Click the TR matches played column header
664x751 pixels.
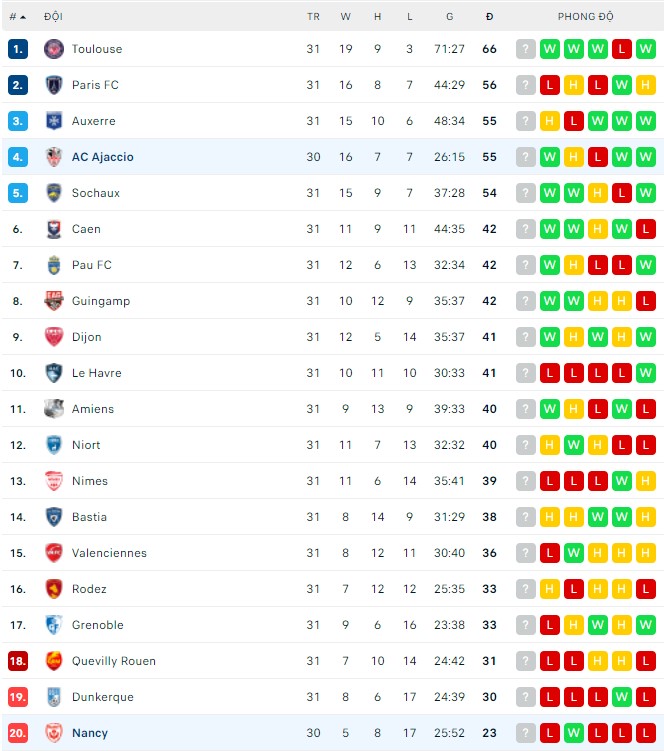[313, 17]
